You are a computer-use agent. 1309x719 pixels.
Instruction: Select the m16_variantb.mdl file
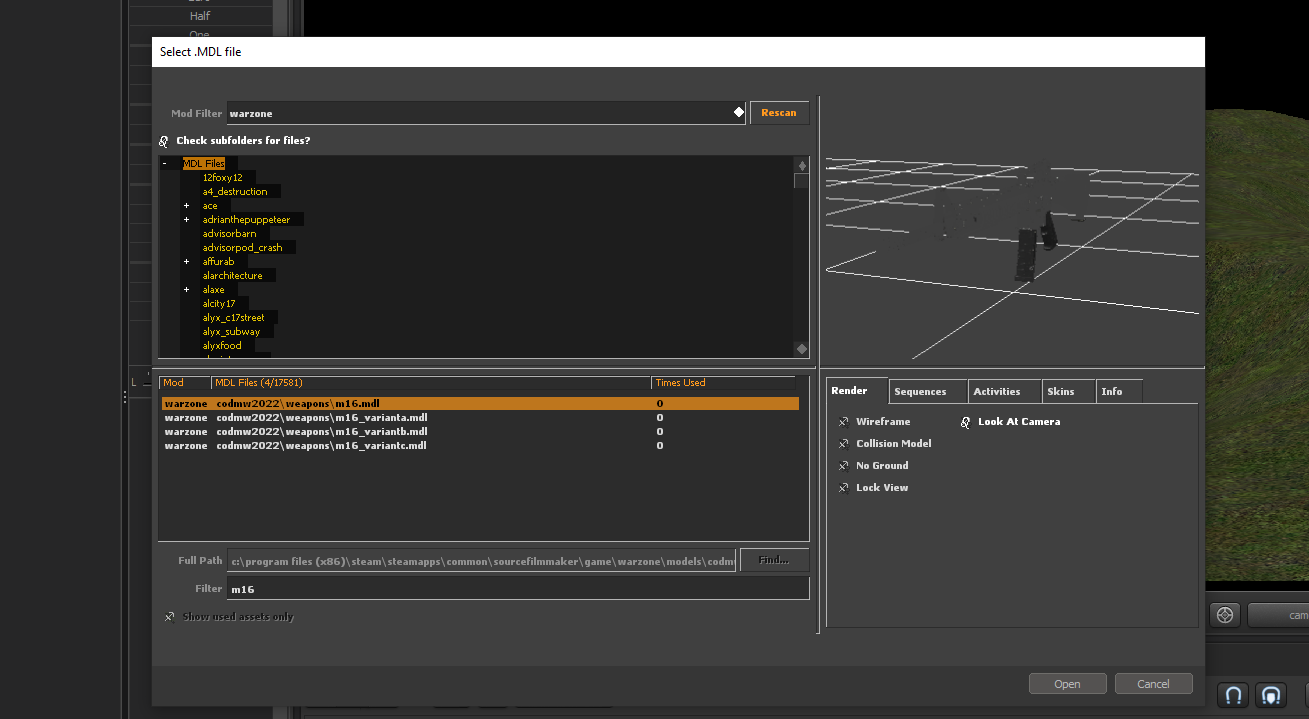(480, 431)
